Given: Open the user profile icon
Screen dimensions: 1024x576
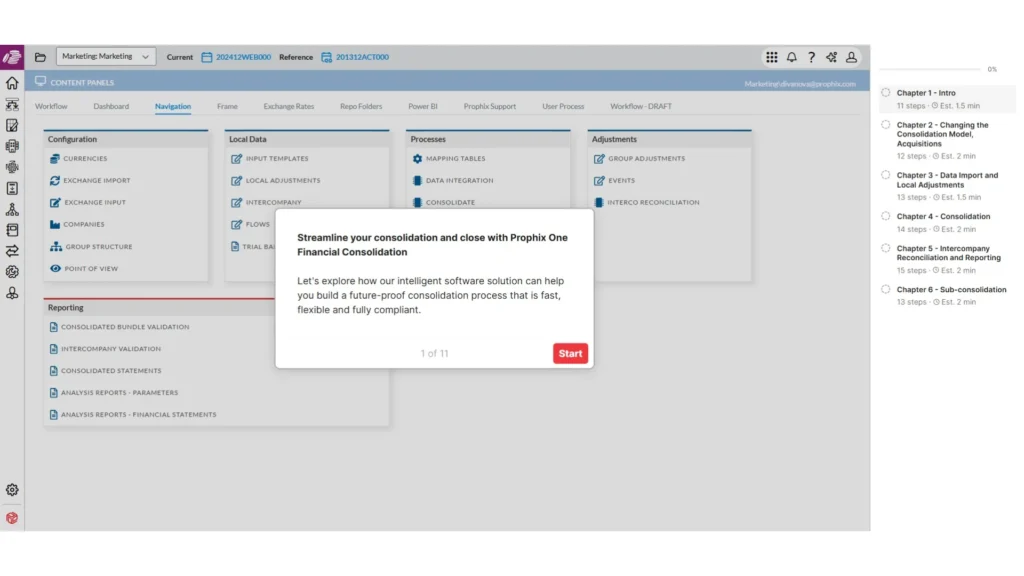Looking at the screenshot, I should click(852, 57).
